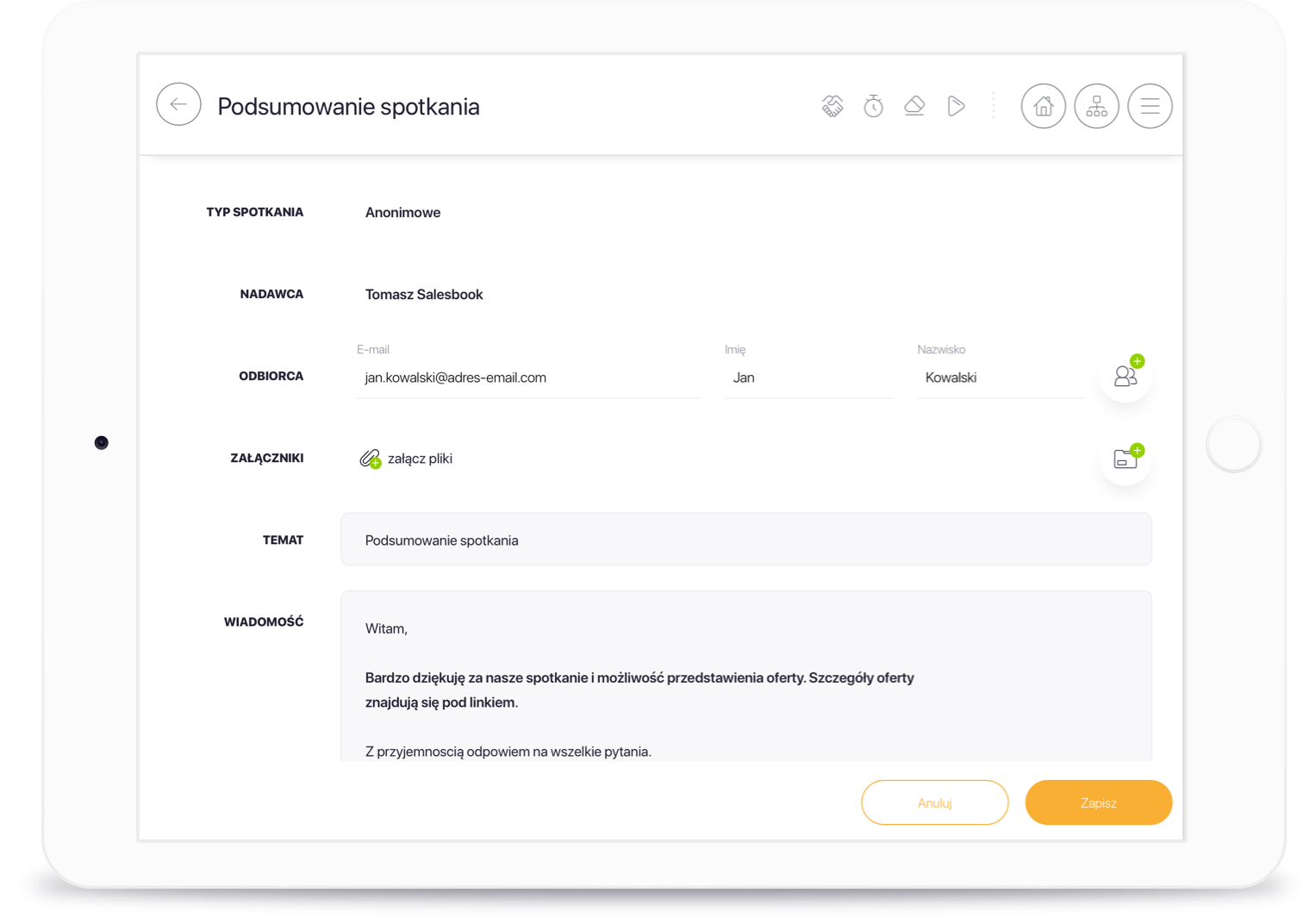
Task: Click the 'ODBIORCA' label
Action: 271,376
